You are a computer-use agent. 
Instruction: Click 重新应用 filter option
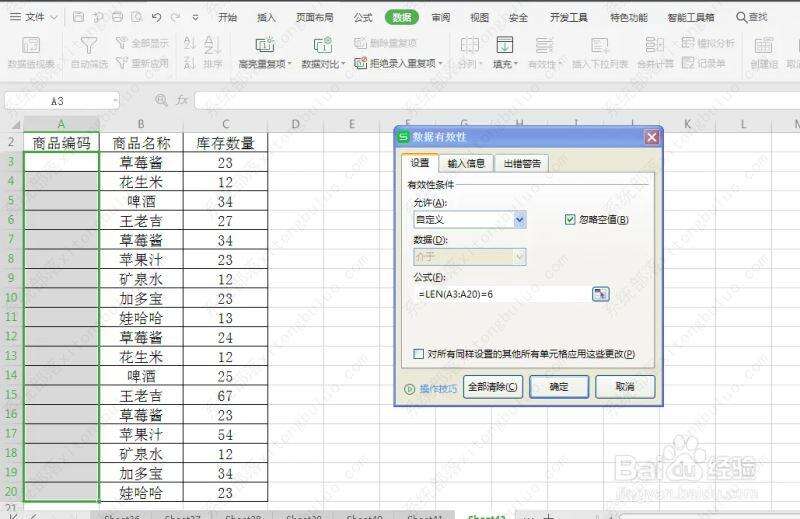[x=142, y=63]
